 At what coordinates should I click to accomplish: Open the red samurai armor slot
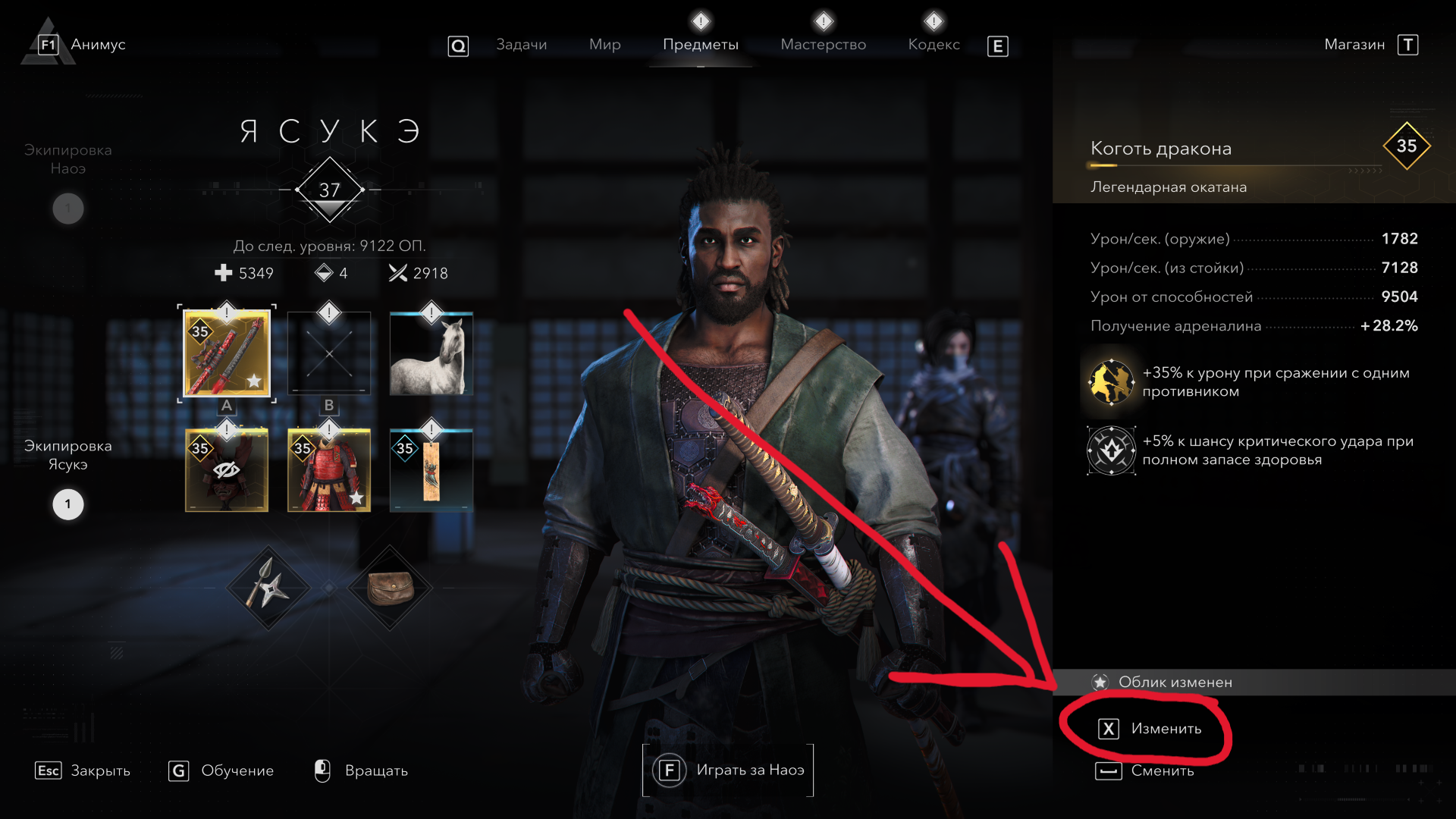[329, 470]
